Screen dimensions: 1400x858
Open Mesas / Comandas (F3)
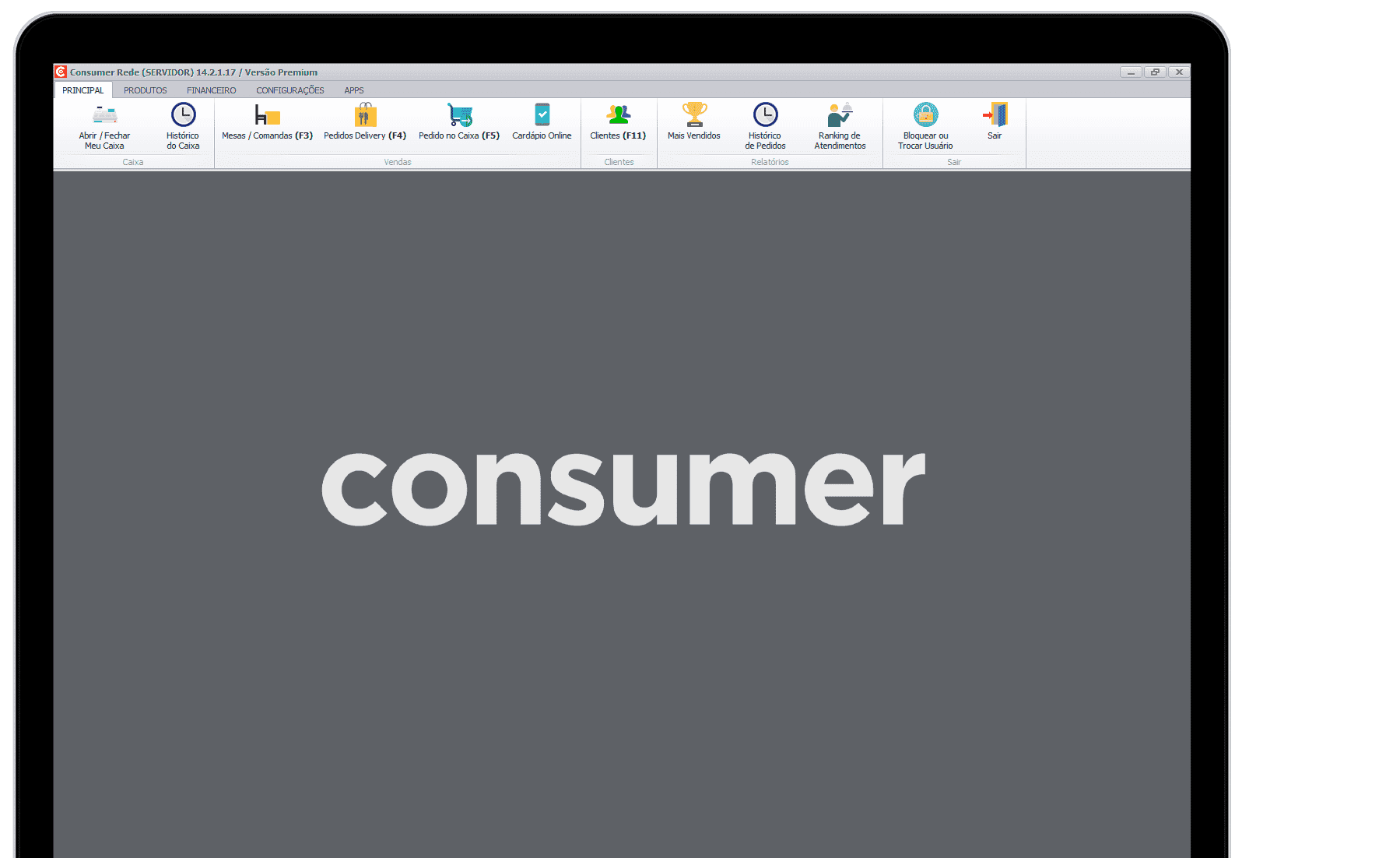[267, 122]
